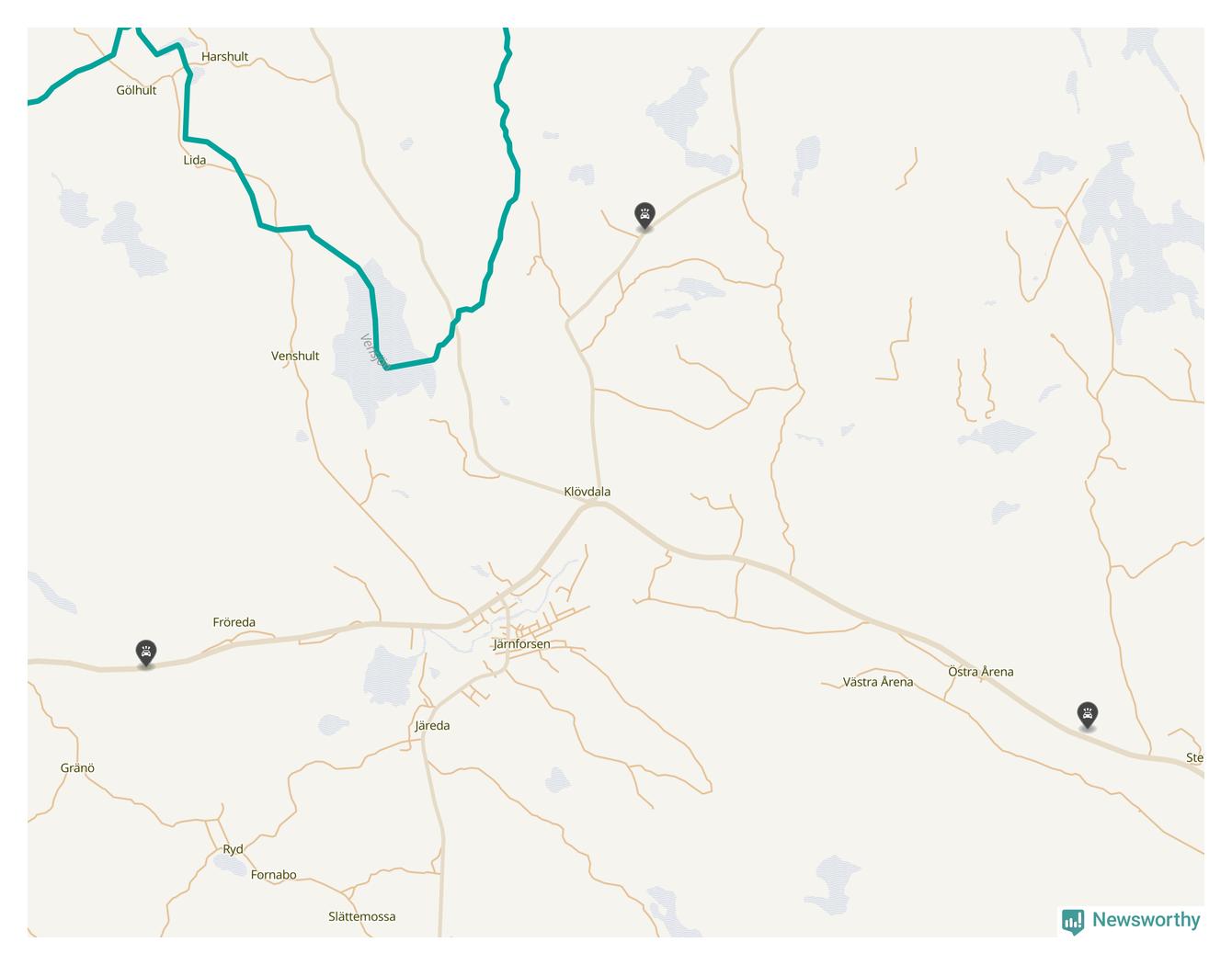Image resolution: width=1232 pixels, height=965 pixels.
Task: Click the Järeda place label
Action: click(432, 725)
